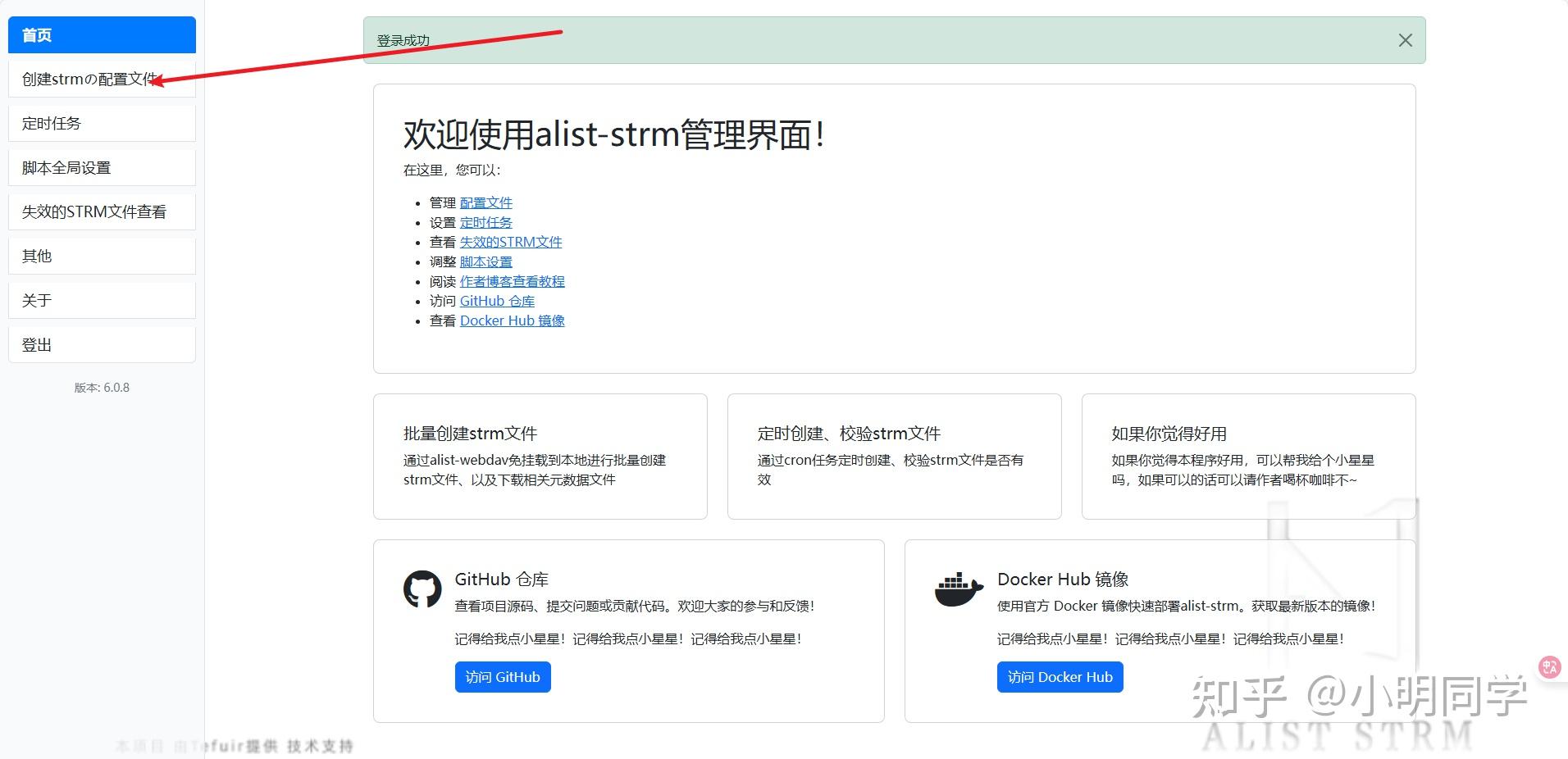
Task: Open the 失效的STRM文件 link
Action: click(510, 242)
